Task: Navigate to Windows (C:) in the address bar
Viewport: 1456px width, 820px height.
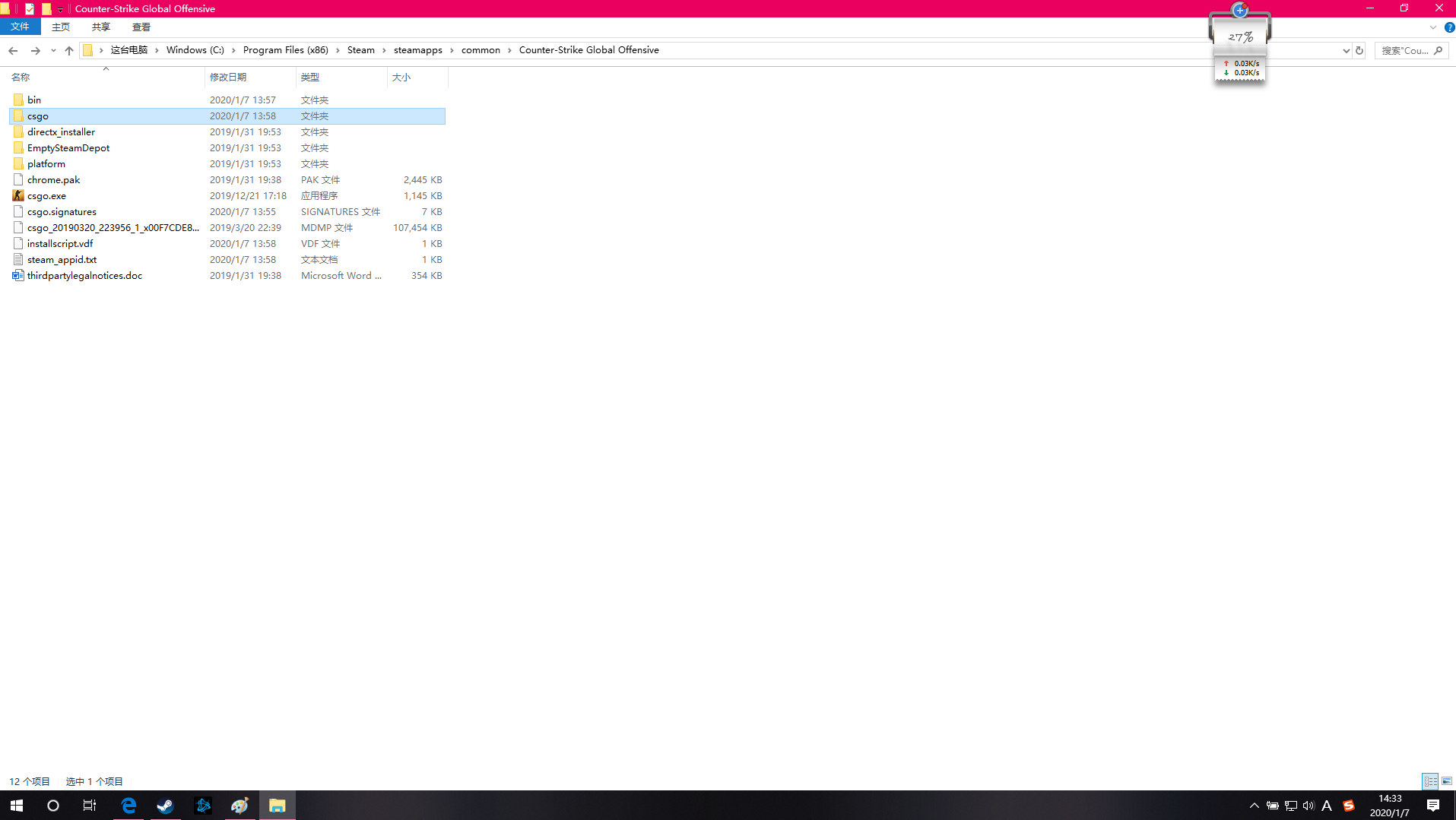Action: pos(195,50)
